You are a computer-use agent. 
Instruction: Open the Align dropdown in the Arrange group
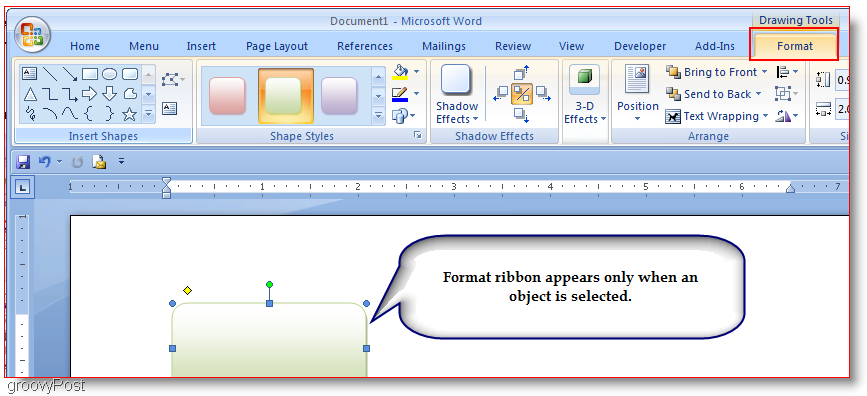tap(787, 72)
